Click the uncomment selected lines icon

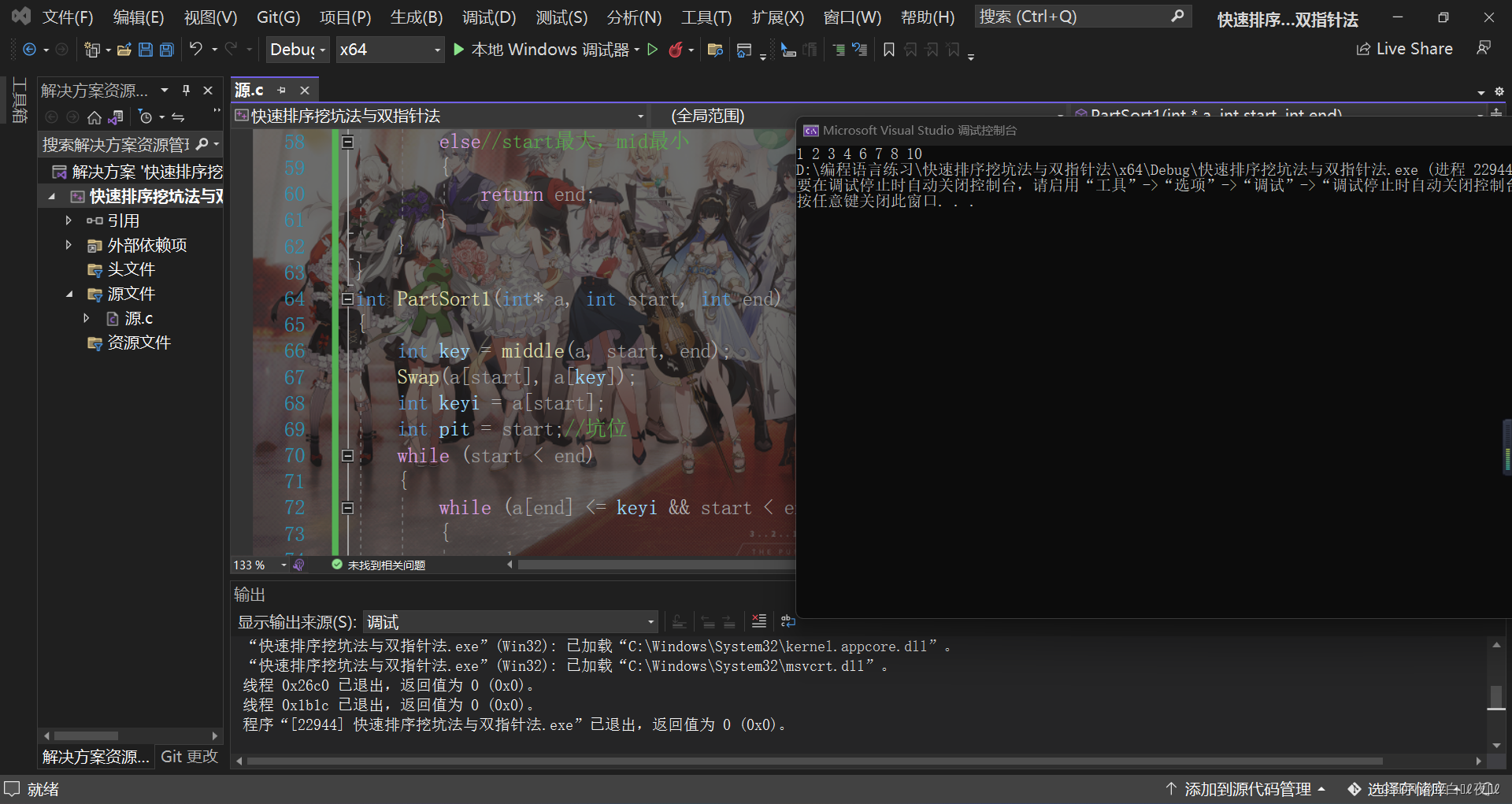pyautogui.click(x=859, y=50)
